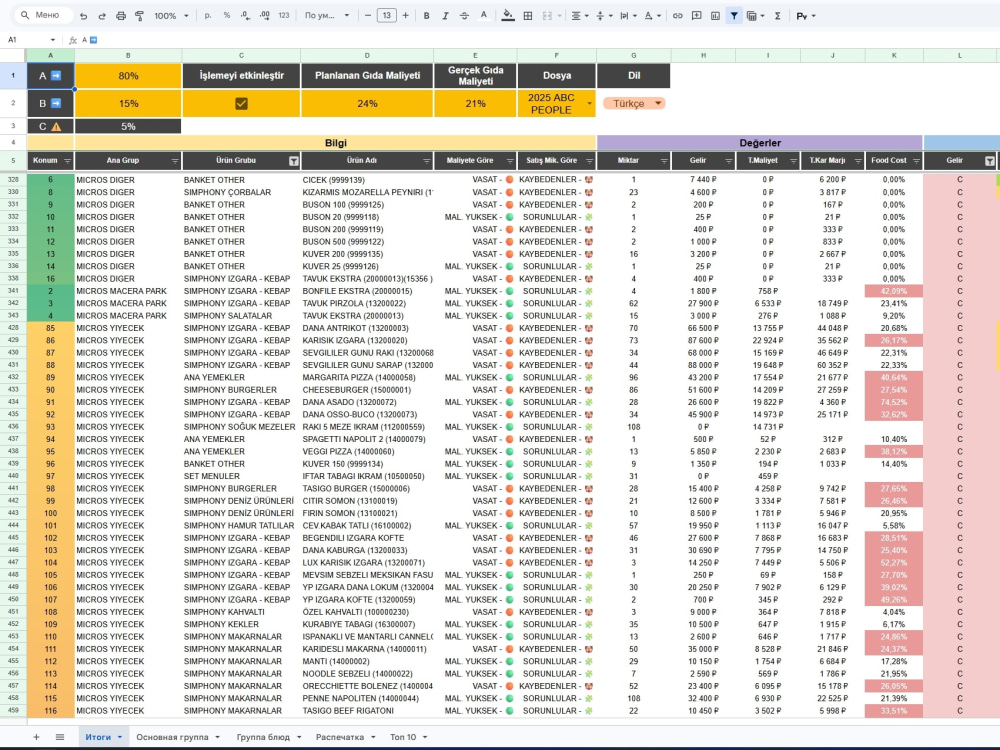1000x750 pixels.
Task: Select the 80% cell in row A
Action: (x=128, y=75)
